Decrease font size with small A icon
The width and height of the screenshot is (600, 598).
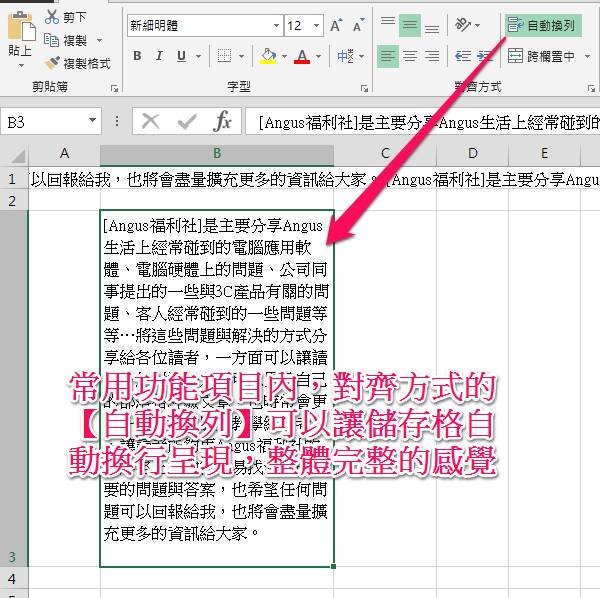coord(359,26)
